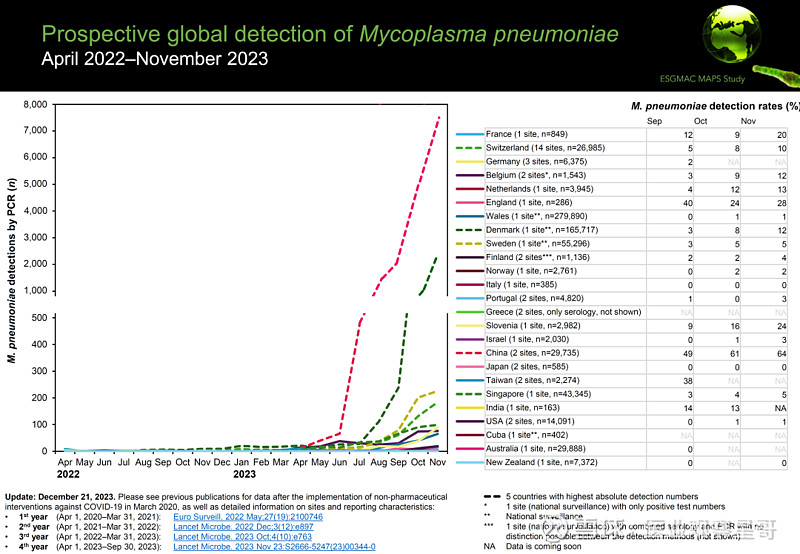This screenshot has height=554, width=800.
Task: Click the 2023 year label on the x-axis
Action: click(x=242, y=475)
